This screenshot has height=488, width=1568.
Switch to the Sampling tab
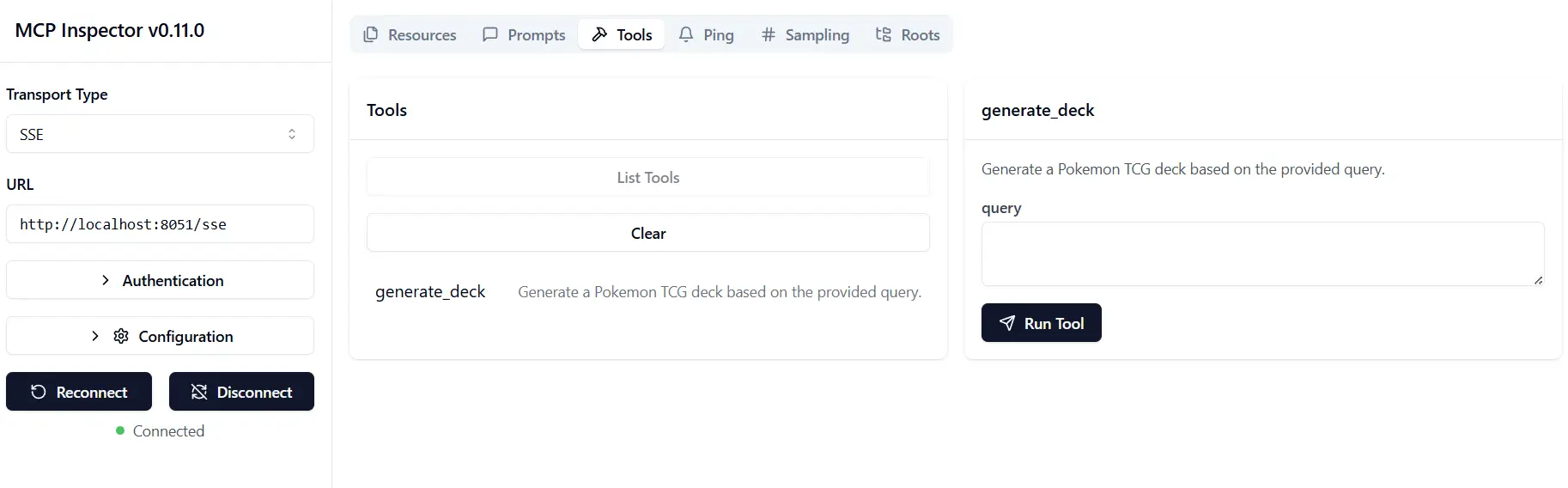click(x=805, y=34)
